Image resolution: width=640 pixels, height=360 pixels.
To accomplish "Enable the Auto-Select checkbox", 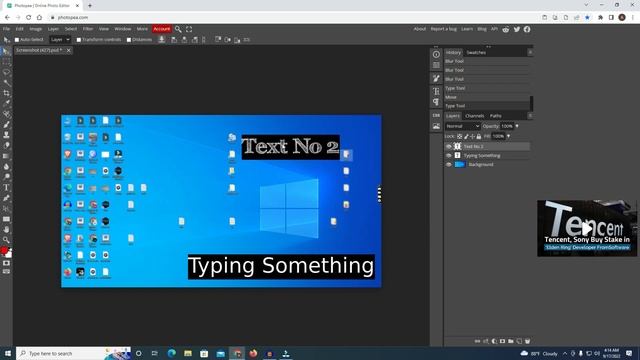I will (x=17, y=40).
